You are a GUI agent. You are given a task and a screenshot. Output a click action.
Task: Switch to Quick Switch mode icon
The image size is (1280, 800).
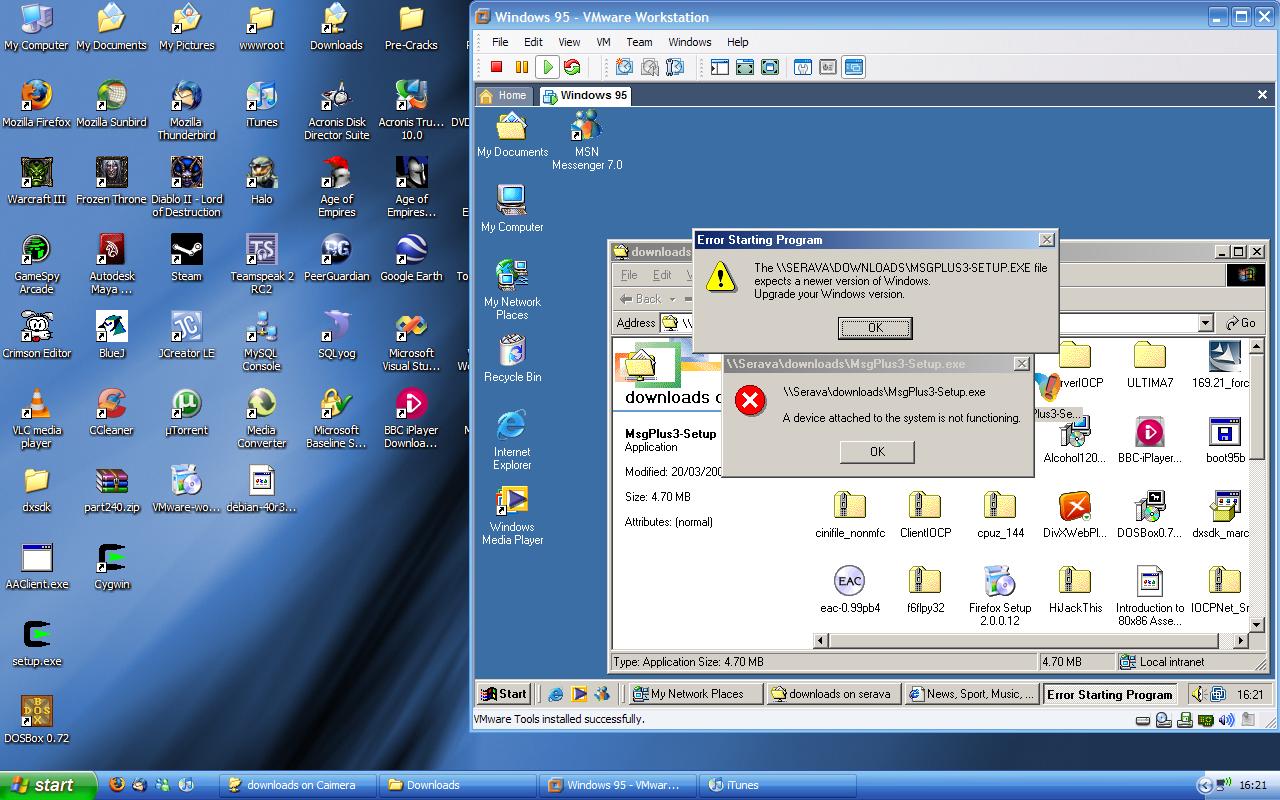[745, 67]
